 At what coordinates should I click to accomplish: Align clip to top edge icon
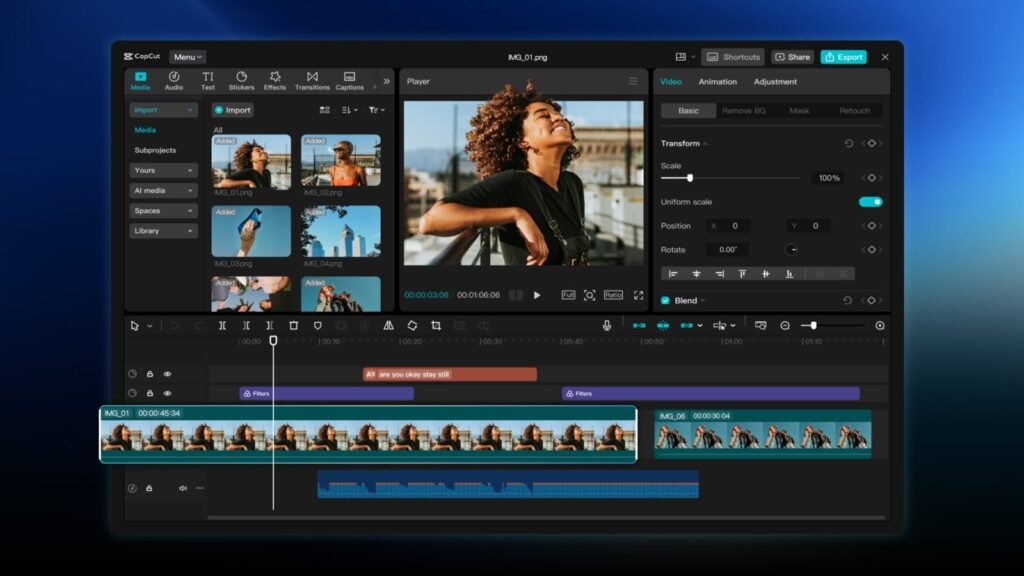(743, 274)
